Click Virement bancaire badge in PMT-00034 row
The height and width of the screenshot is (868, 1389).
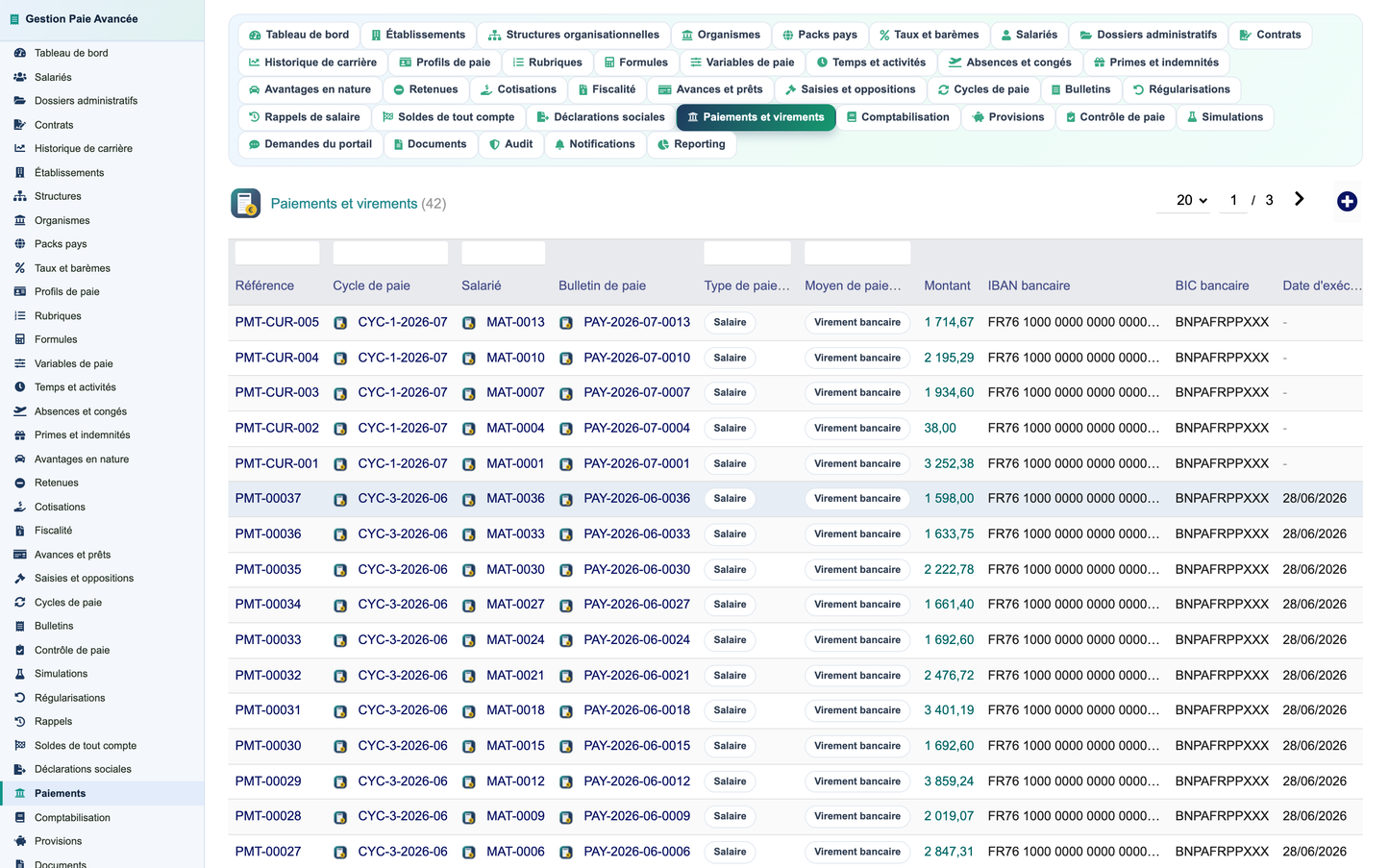857,605
